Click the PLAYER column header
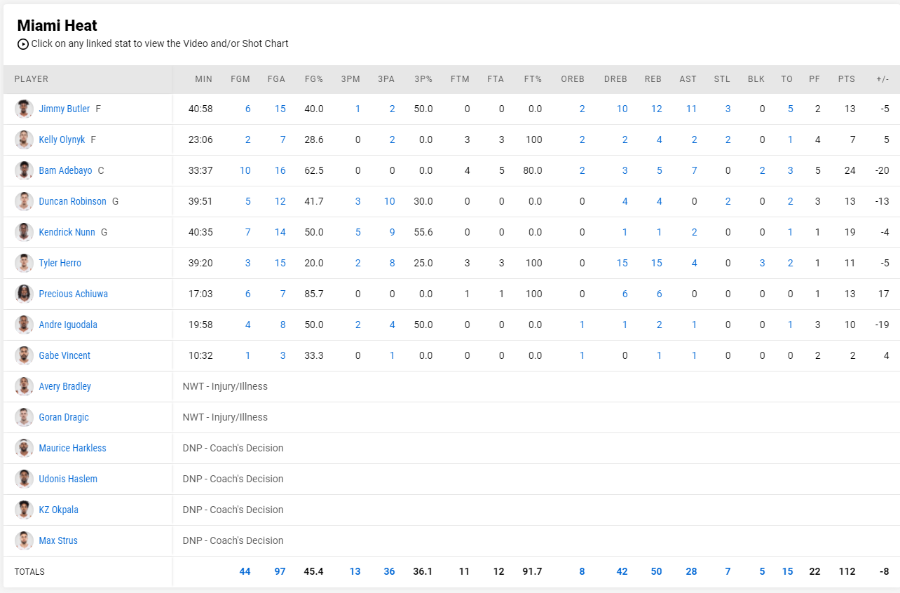Image resolution: width=900 pixels, height=593 pixels. (32, 79)
